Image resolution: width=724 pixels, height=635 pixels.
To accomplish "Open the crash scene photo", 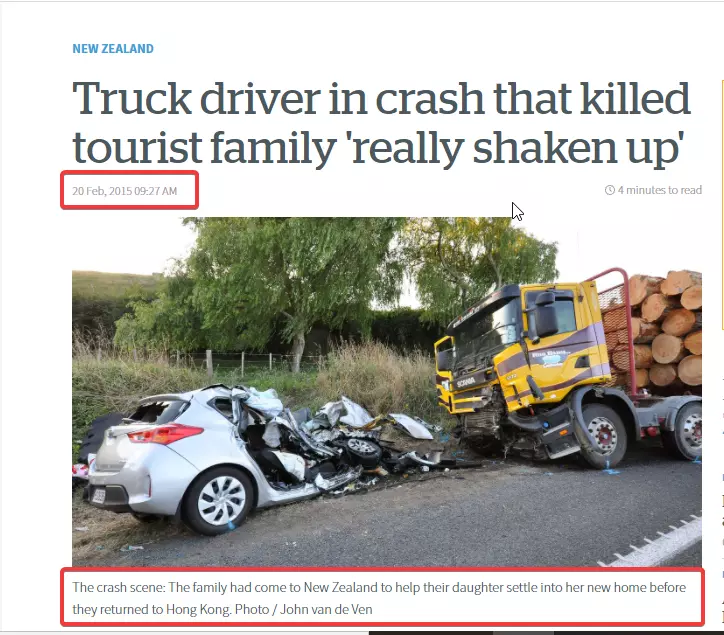I will [387, 392].
